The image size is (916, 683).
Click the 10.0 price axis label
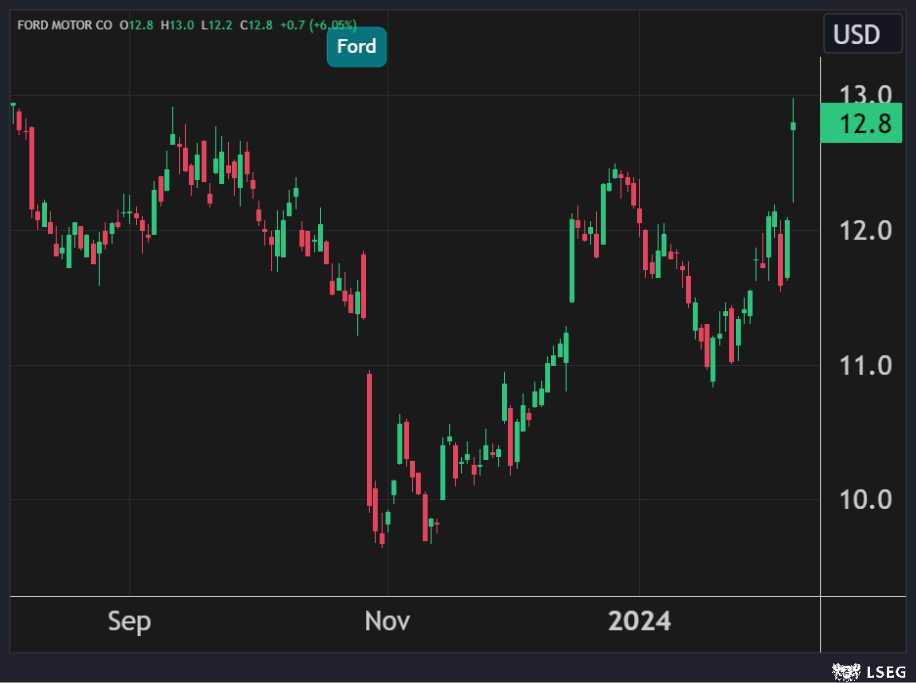pyautogui.click(x=865, y=500)
